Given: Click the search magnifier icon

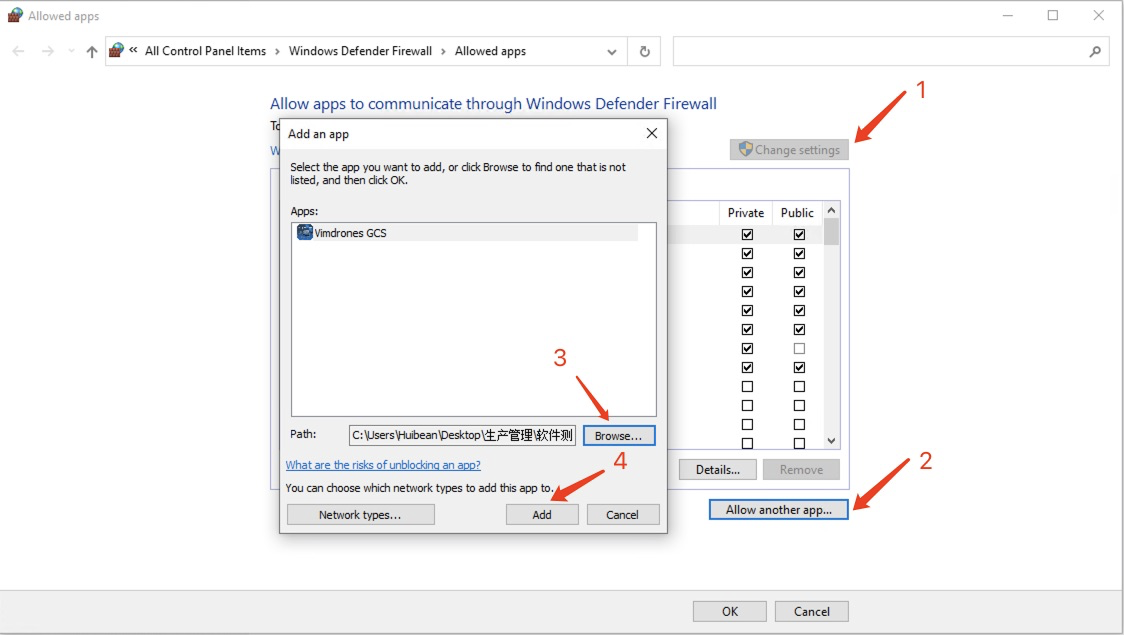Looking at the screenshot, I should pos(1095,51).
